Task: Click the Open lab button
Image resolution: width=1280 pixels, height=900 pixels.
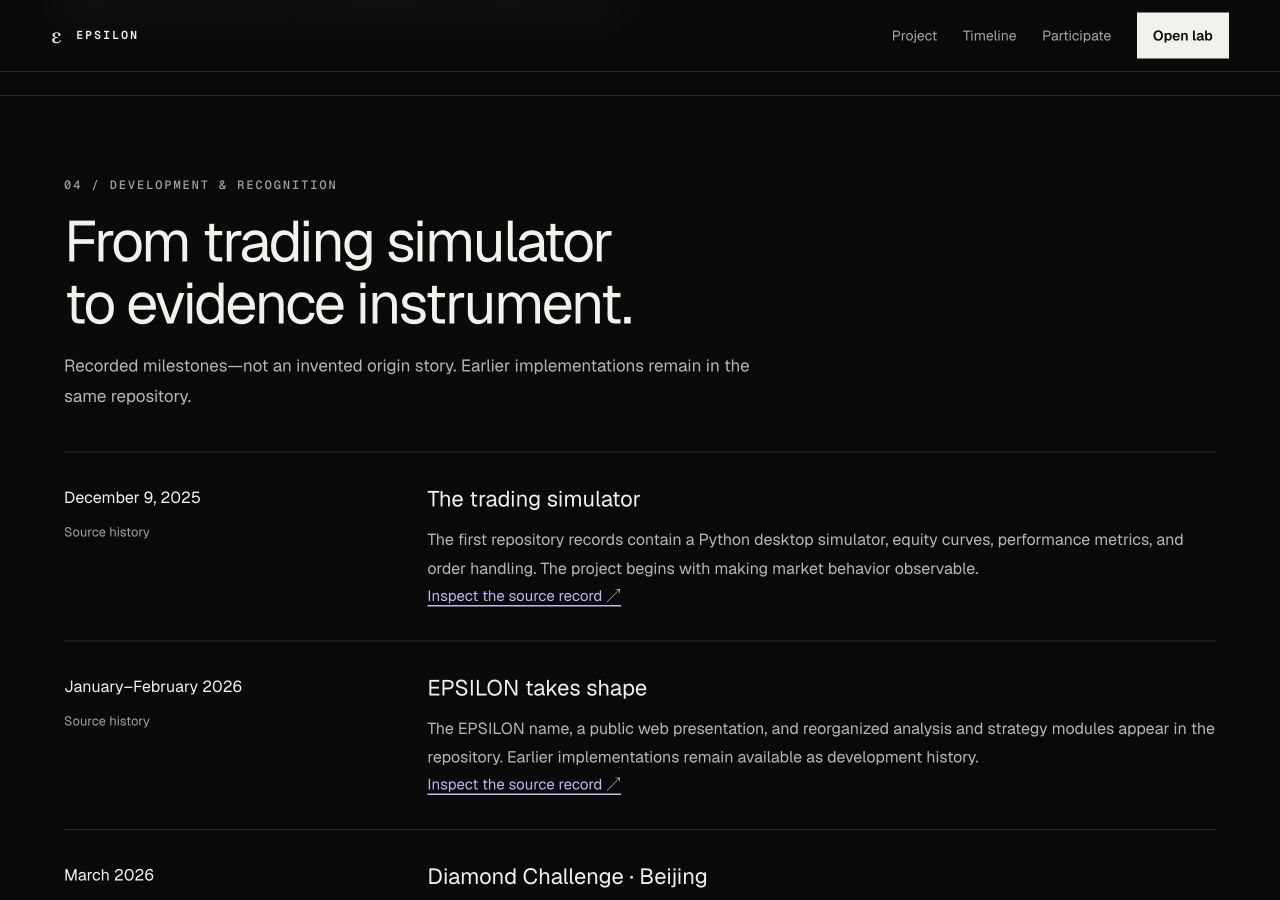Action: [1182, 36]
